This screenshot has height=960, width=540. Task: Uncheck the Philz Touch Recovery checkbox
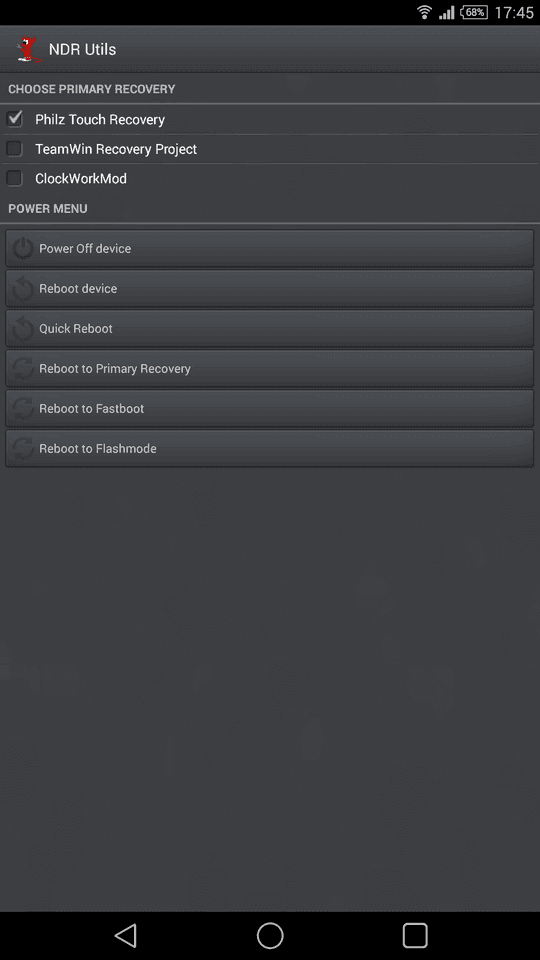tap(14, 119)
